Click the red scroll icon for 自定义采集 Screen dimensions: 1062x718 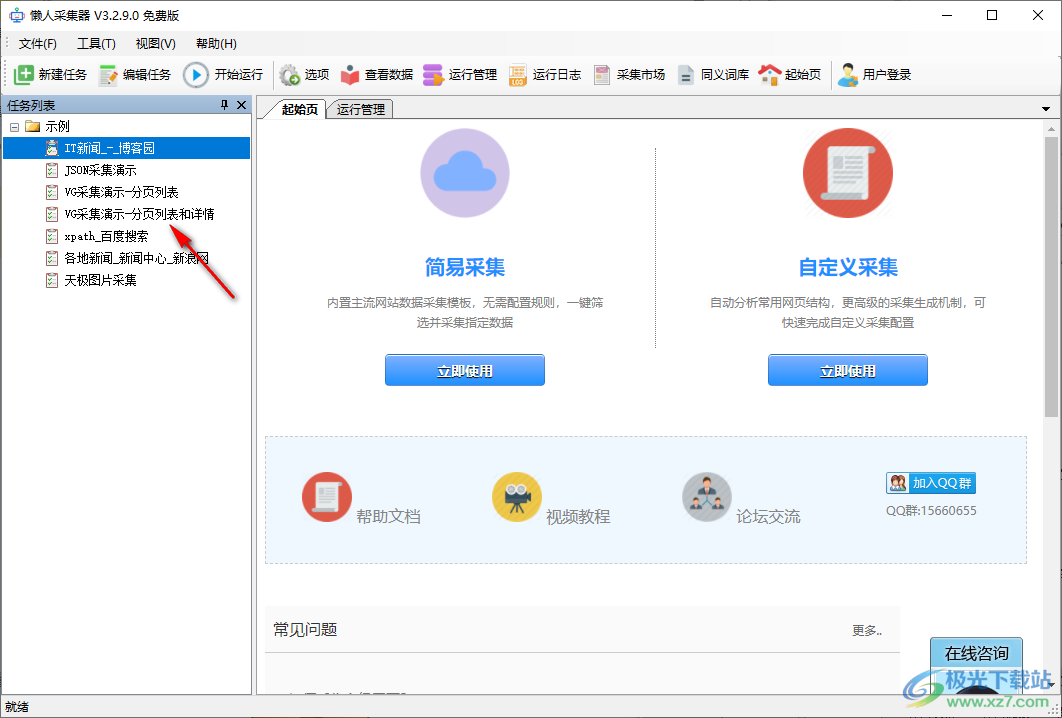point(847,173)
